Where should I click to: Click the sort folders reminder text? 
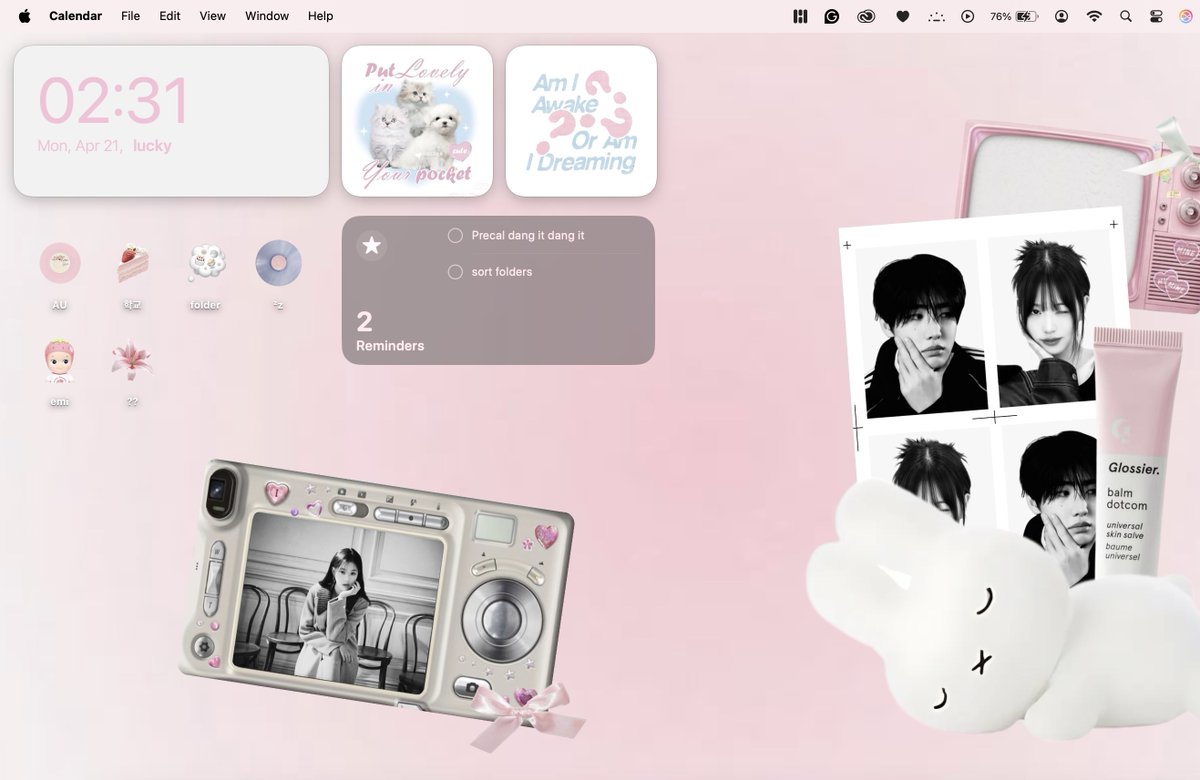click(x=502, y=272)
